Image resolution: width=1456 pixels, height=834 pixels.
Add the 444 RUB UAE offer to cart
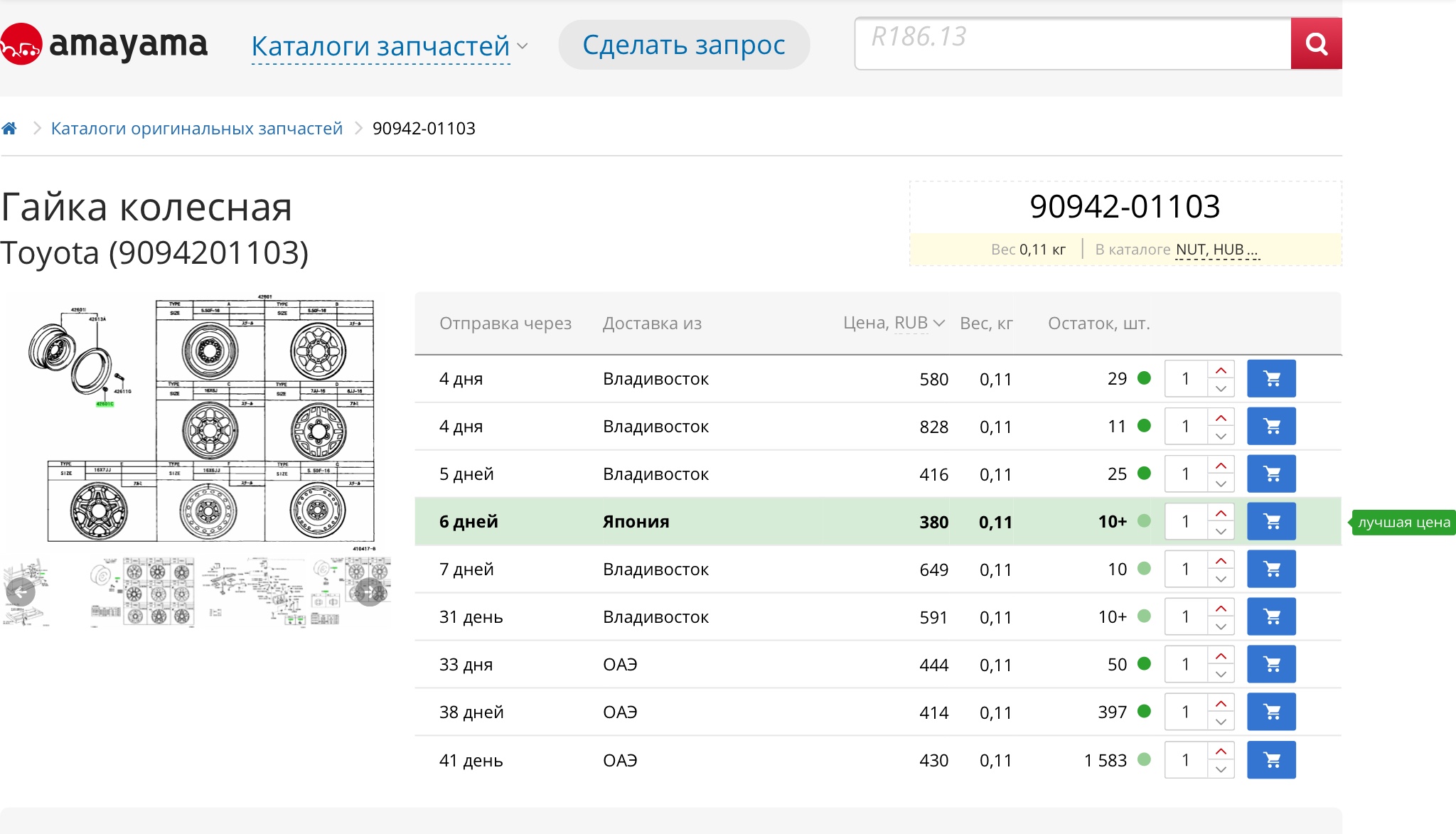[1271, 664]
